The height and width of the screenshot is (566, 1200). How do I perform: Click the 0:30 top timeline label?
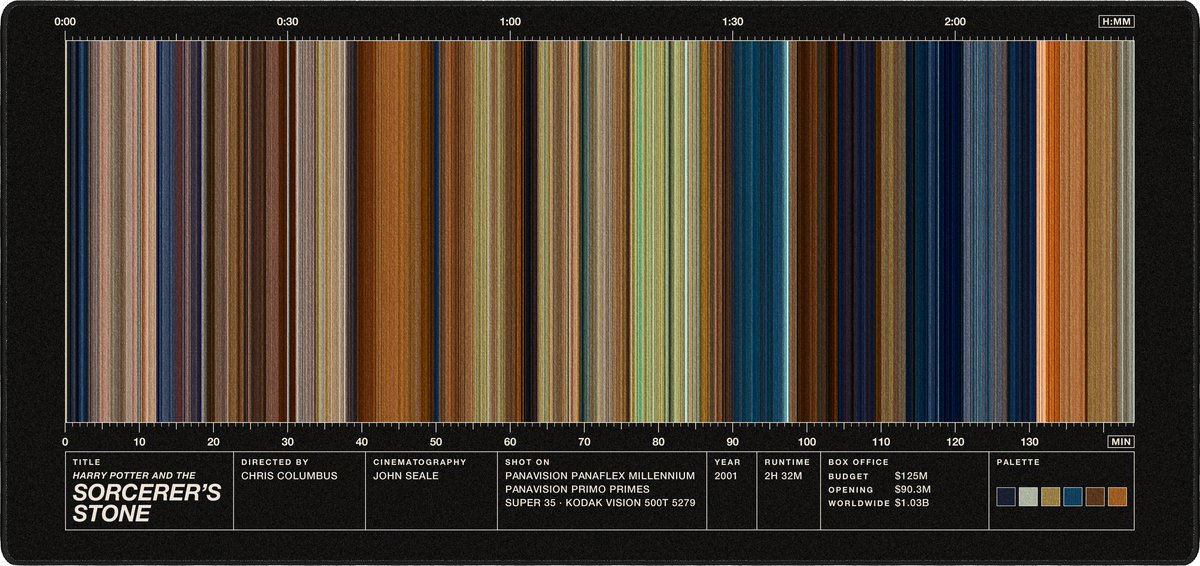tap(287, 21)
